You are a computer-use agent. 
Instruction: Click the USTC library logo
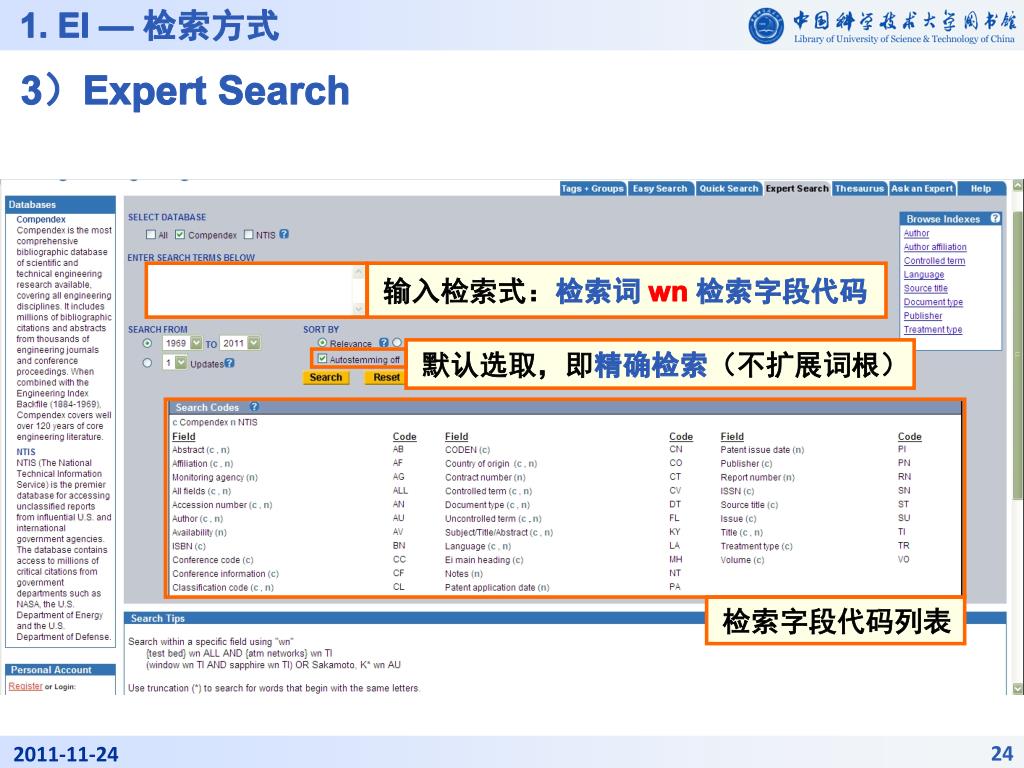[766, 26]
